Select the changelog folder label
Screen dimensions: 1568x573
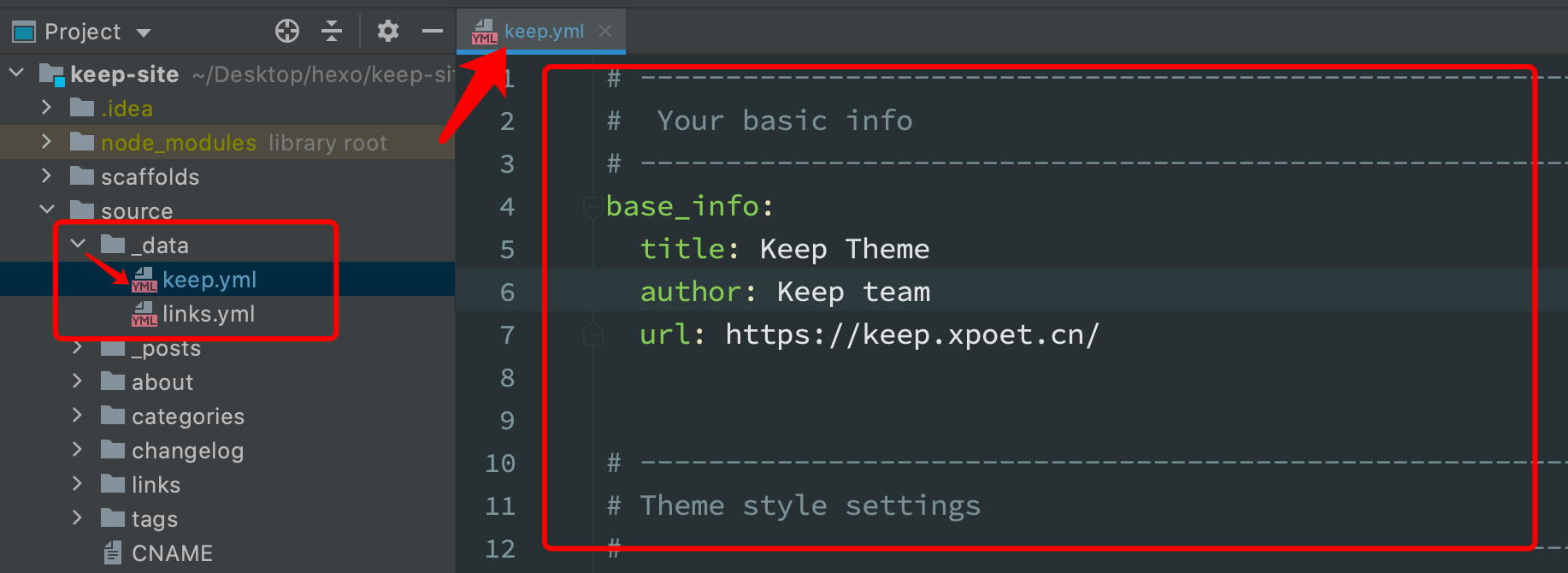[x=188, y=451]
